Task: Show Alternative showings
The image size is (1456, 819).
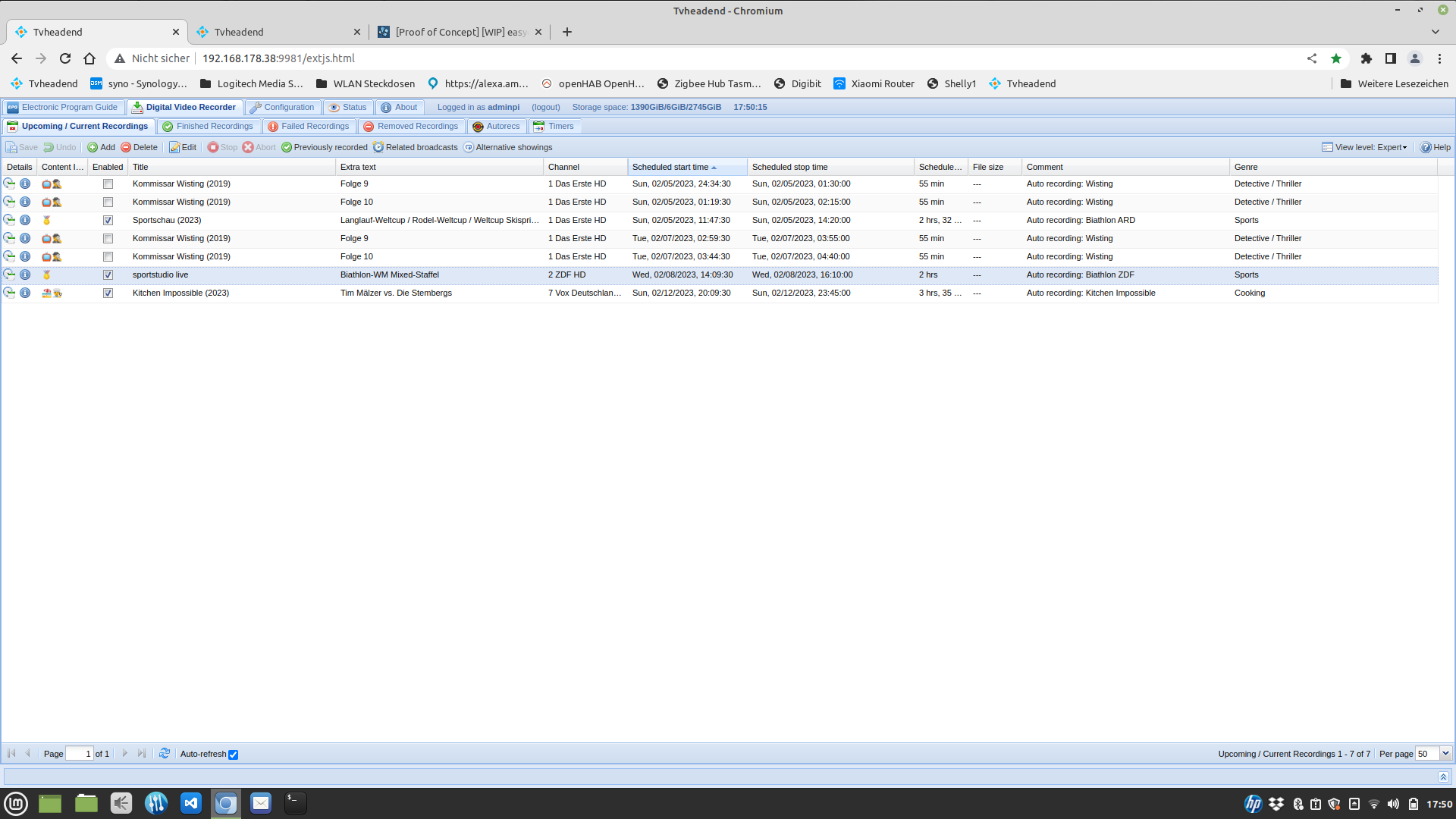Action: [x=507, y=147]
